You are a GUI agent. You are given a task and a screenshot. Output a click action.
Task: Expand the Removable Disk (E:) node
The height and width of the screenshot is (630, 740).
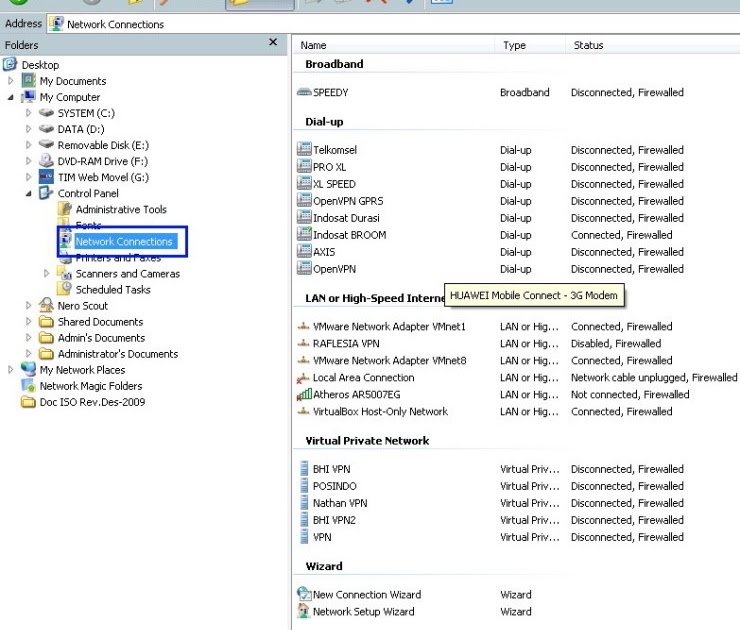(x=28, y=145)
